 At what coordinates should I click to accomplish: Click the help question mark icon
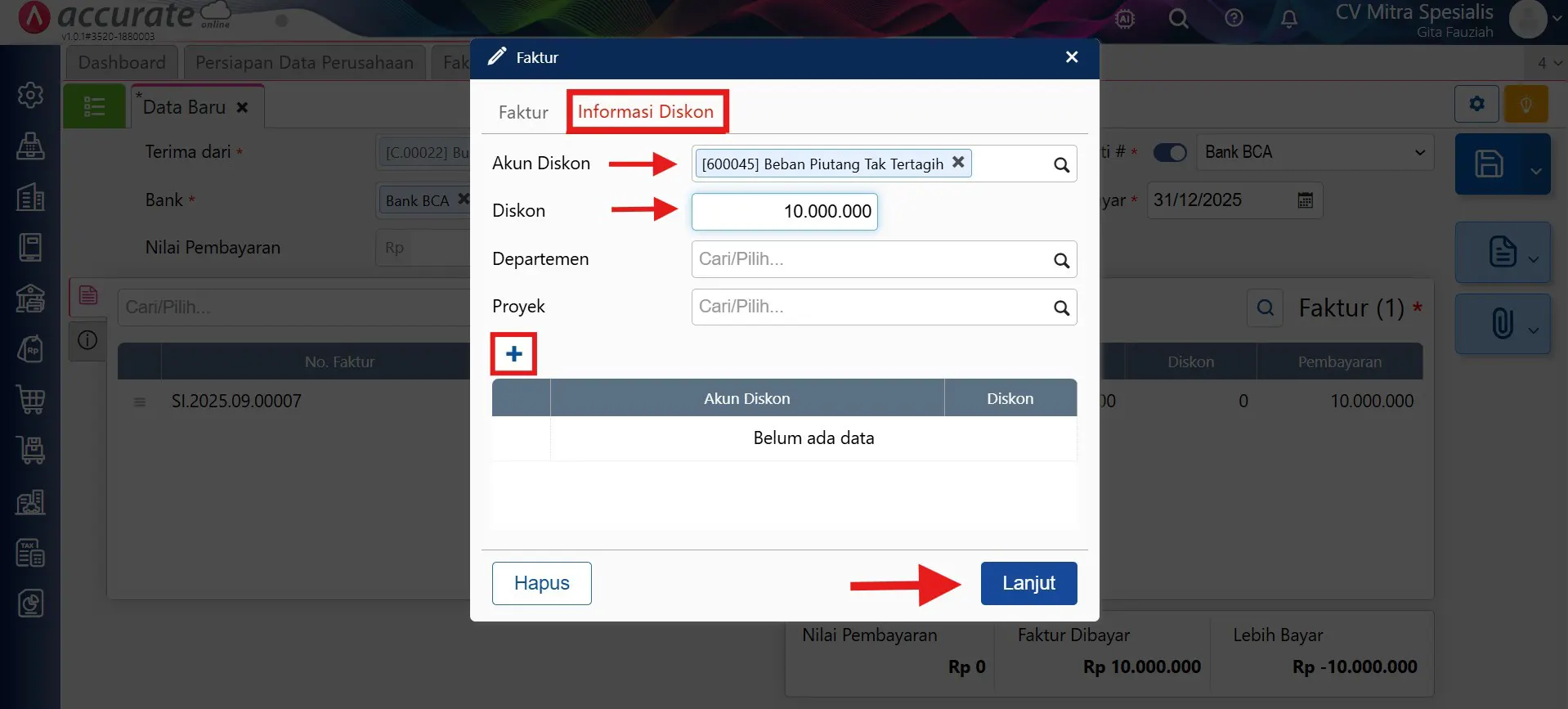tap(1234, 18)
